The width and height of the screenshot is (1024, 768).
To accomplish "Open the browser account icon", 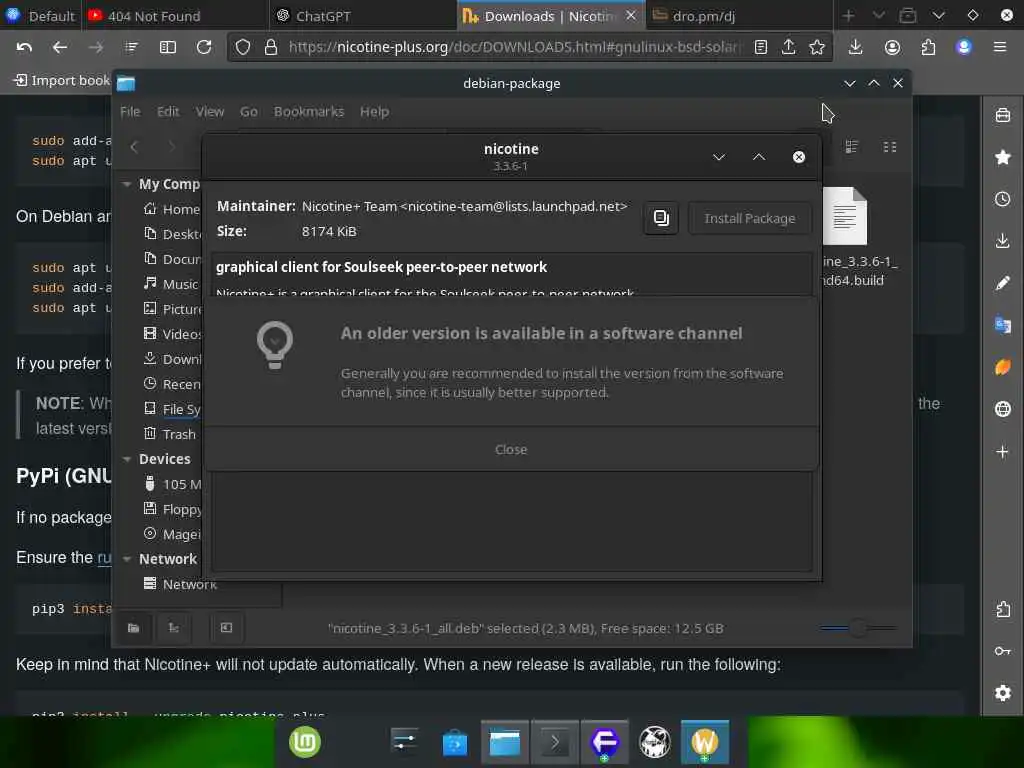I will (892, 47).
